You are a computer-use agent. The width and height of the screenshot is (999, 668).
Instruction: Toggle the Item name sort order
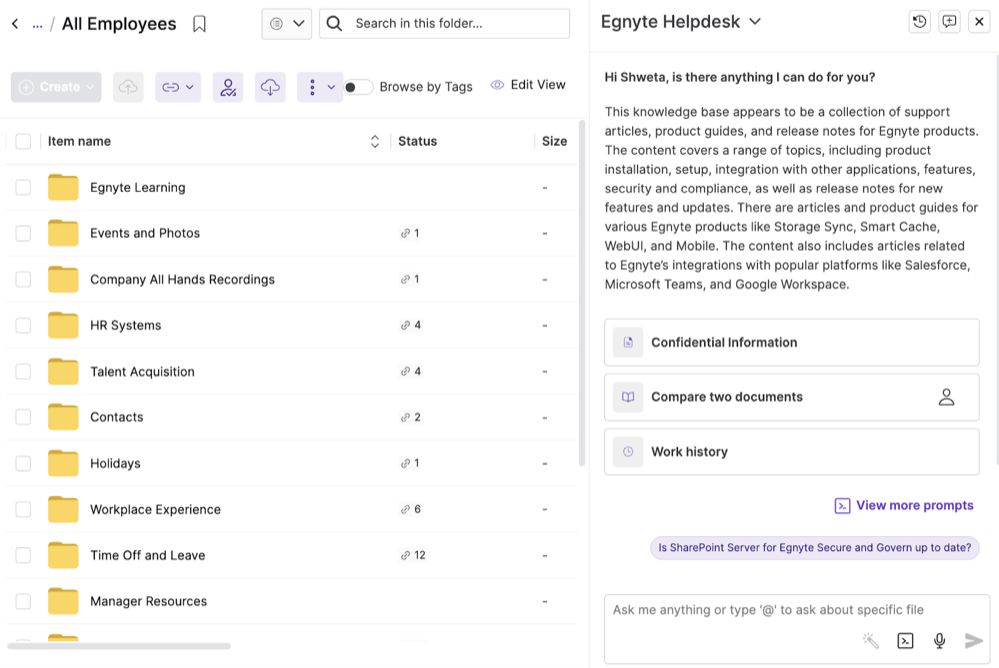point(374,141)
